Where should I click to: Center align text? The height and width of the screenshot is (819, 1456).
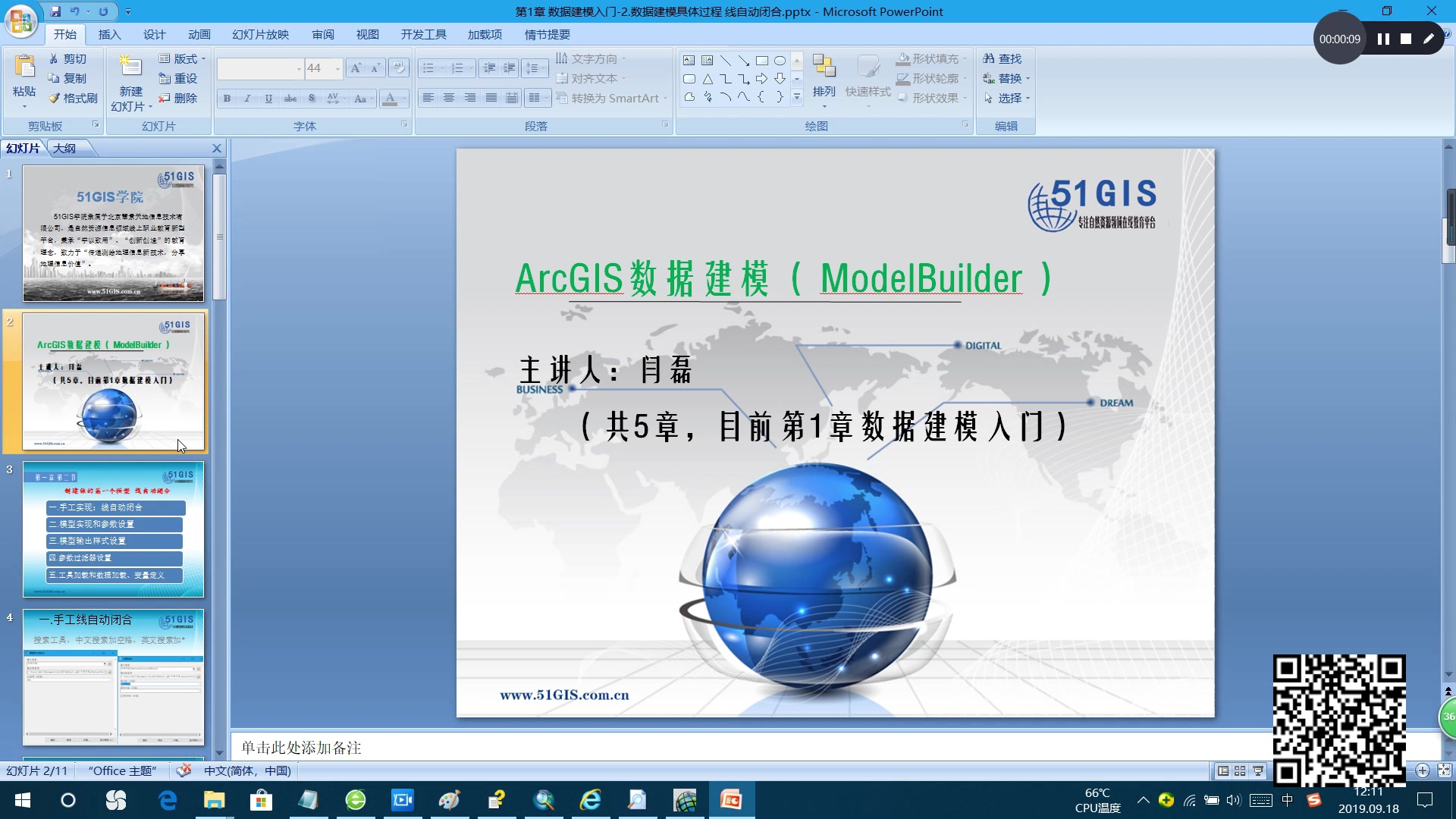(x=449, y=98)
